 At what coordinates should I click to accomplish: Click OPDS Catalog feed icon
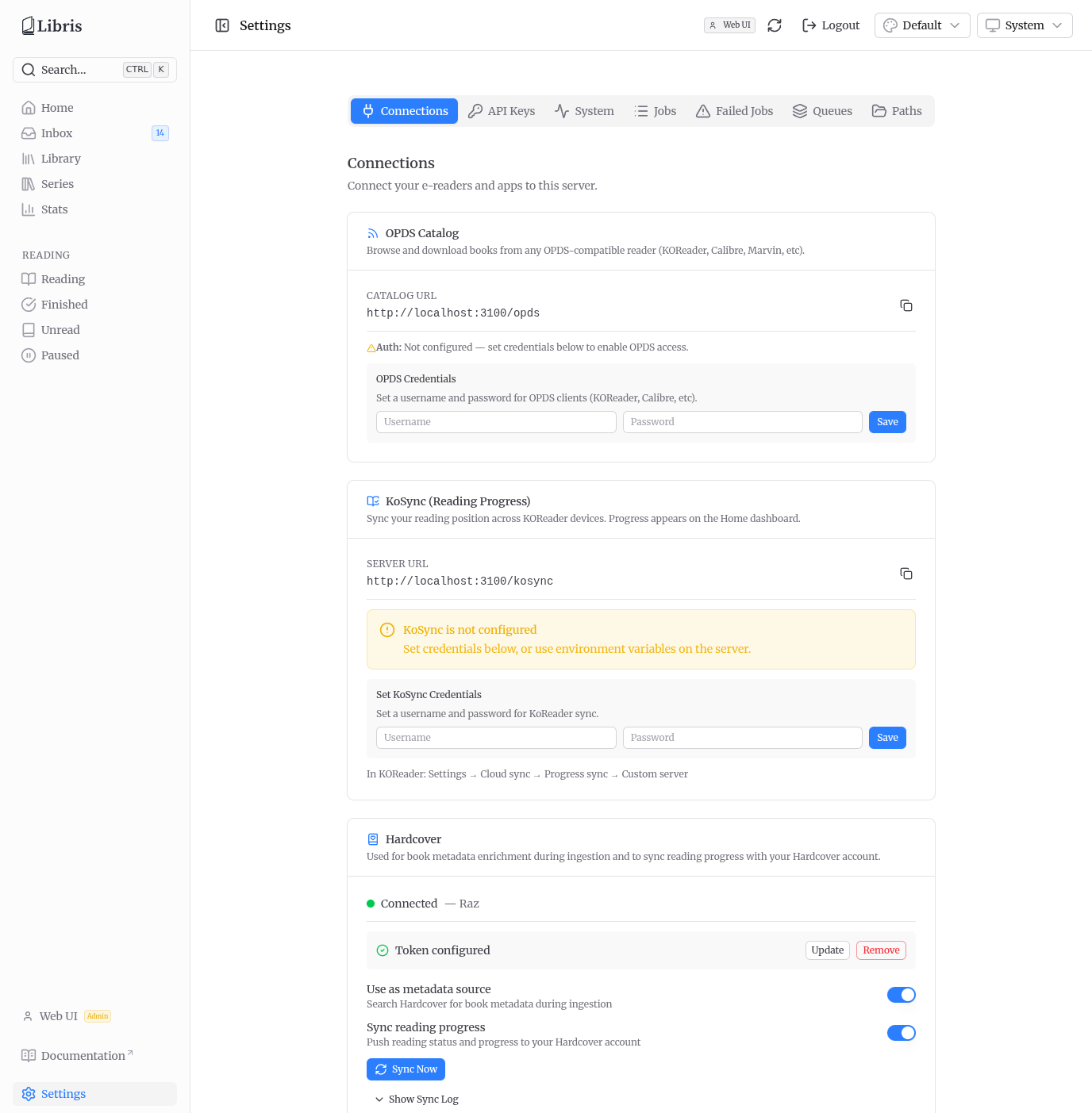click(x=372, y=233)
